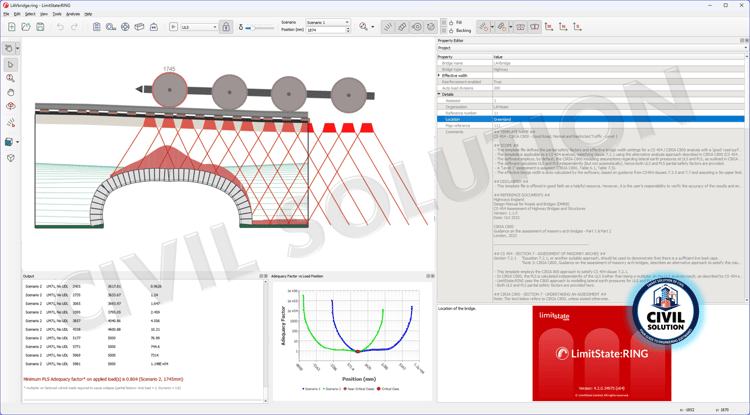Toggle the reinforcement display button

pyautogui.click(x=402, y=27)
